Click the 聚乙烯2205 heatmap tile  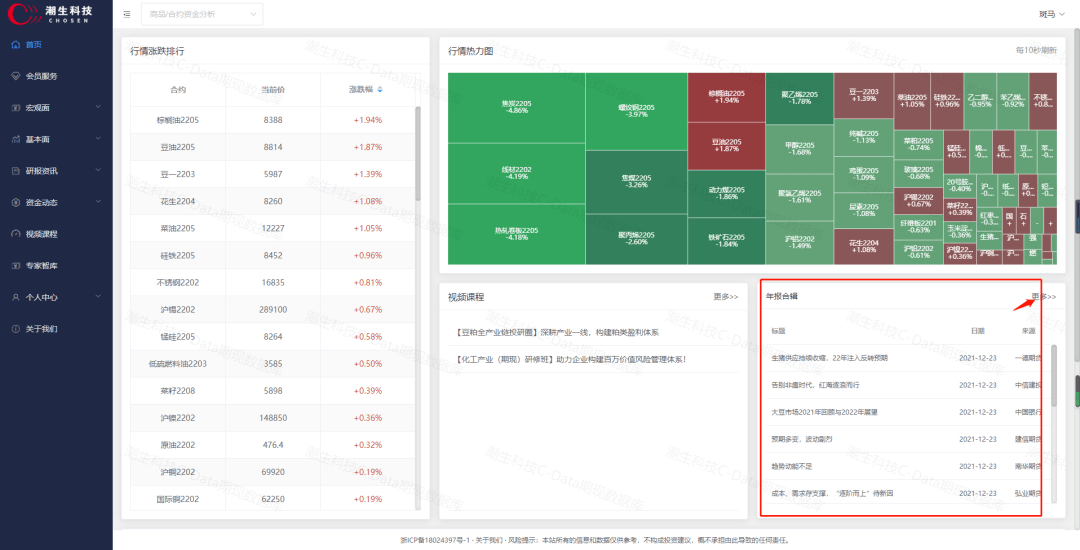pyautogui.click(x=800, y=98)
